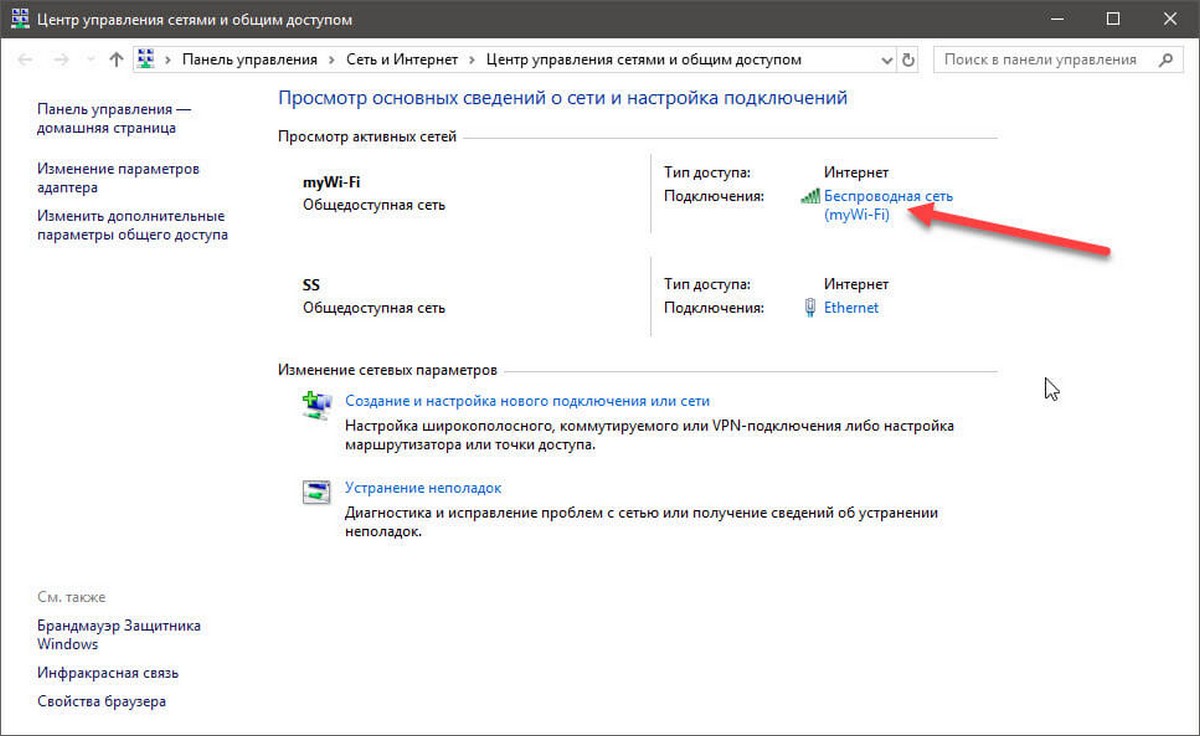
Task: Open the Ethernet connection link
Action: pos(851,308)
